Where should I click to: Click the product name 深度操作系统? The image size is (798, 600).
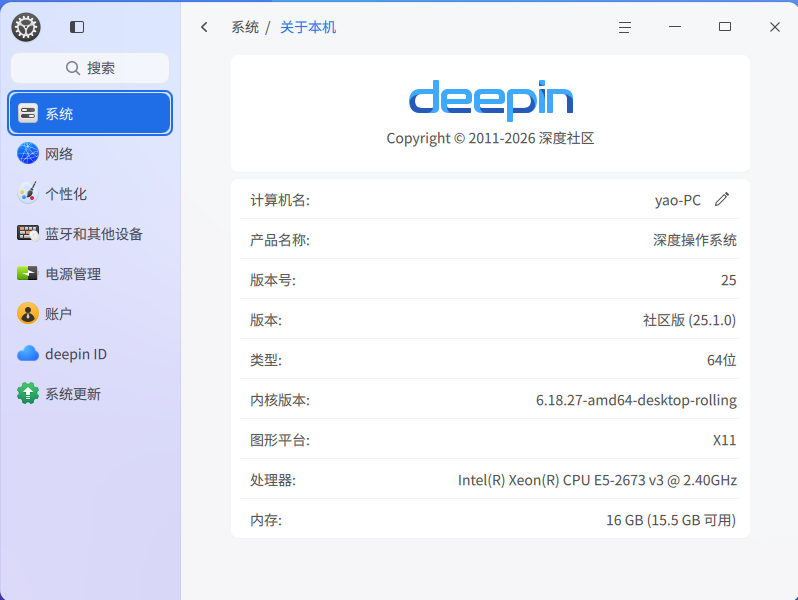pyautogui.click(x=695, y=240)
